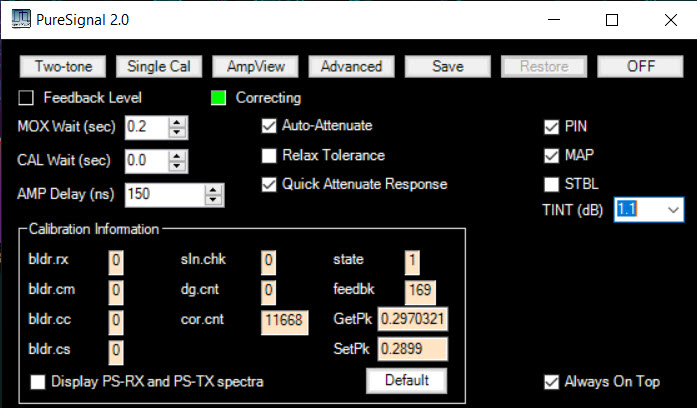Click the Default button

[407, 380]
